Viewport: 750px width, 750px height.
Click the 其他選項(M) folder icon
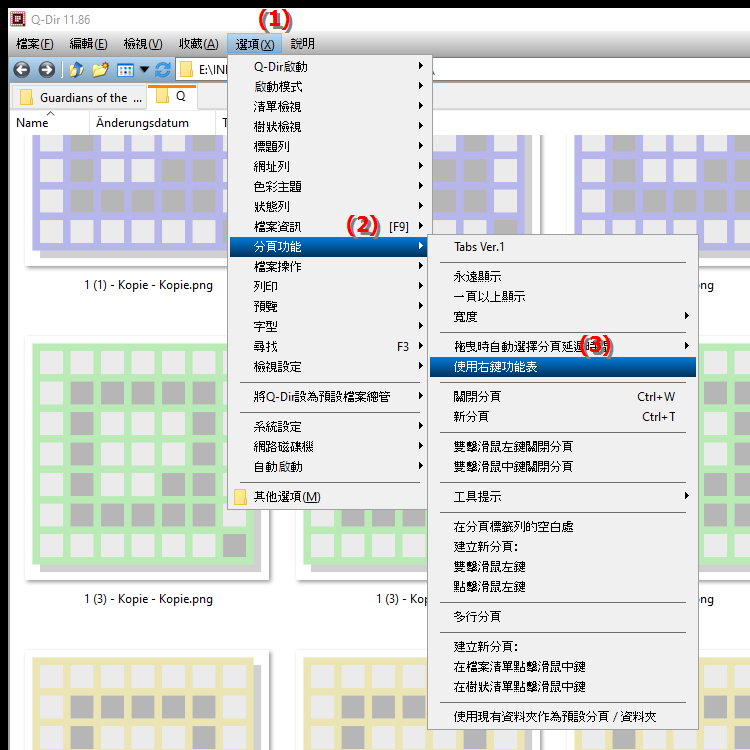(240, 497)
